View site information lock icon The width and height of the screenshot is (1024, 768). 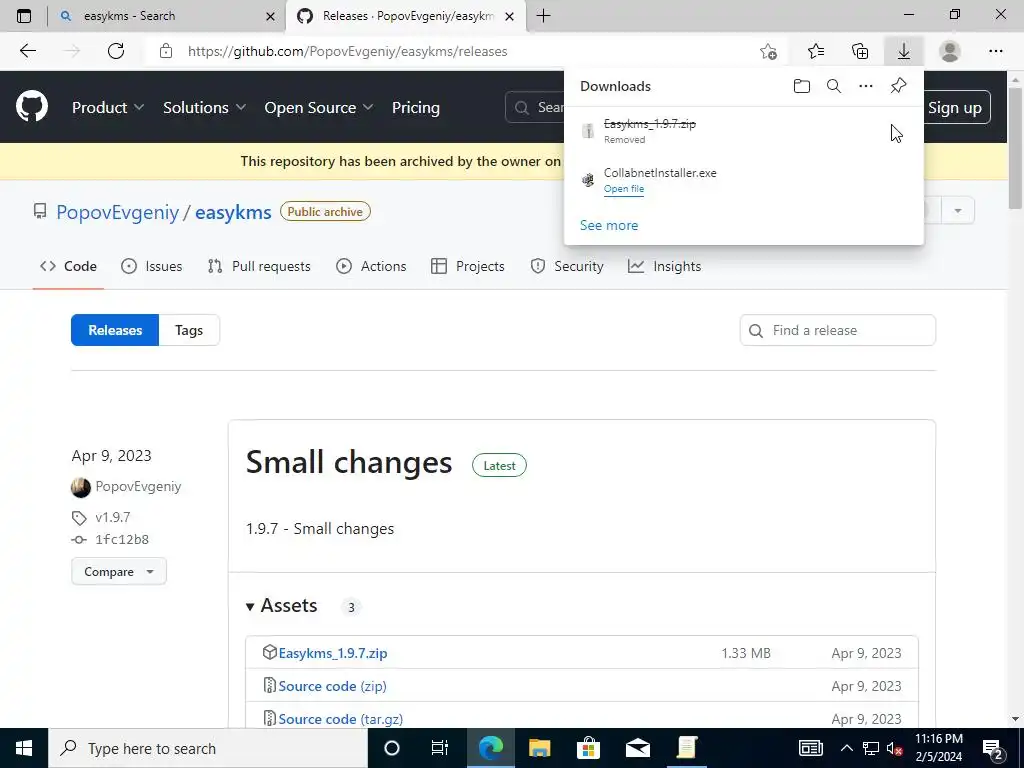pos(166,51)
